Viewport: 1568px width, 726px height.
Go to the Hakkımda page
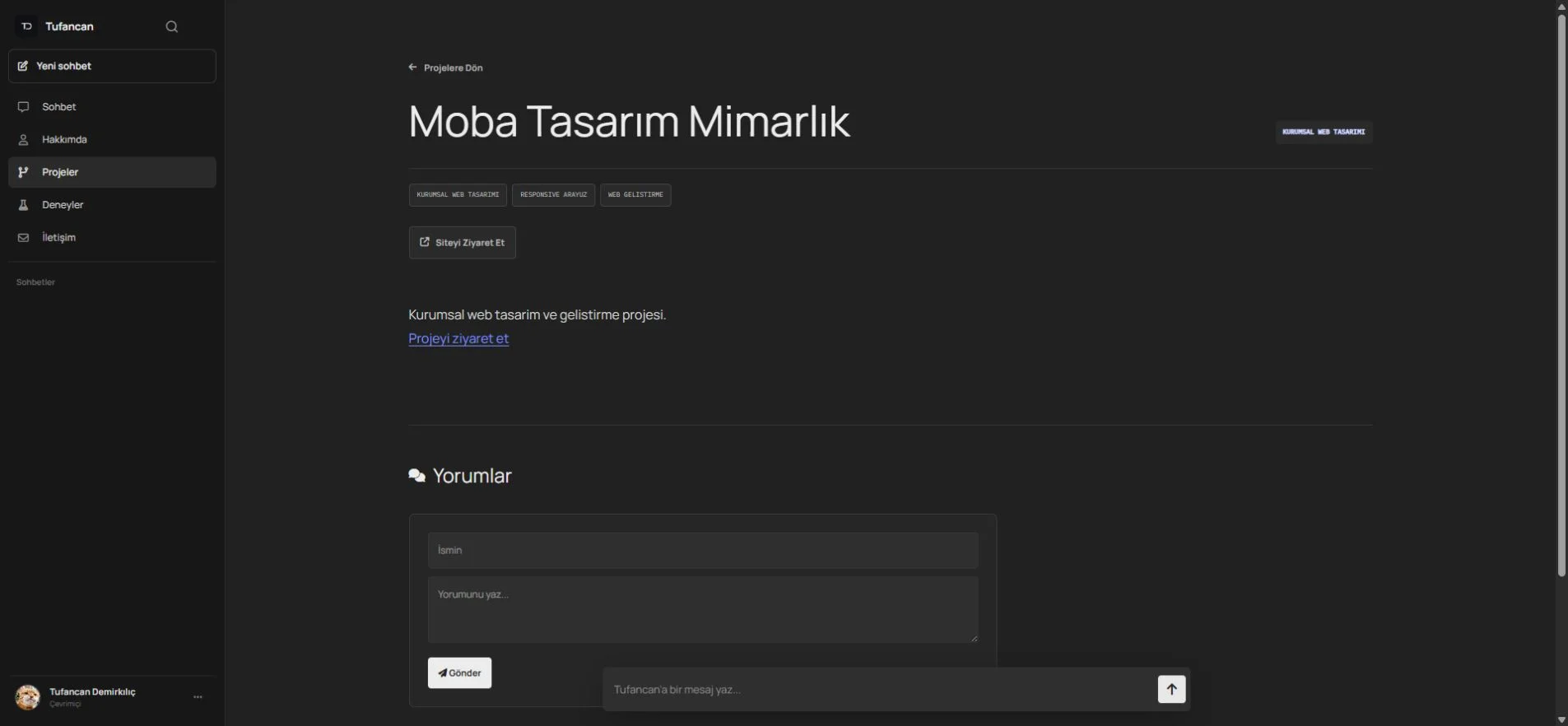point(112,140)
